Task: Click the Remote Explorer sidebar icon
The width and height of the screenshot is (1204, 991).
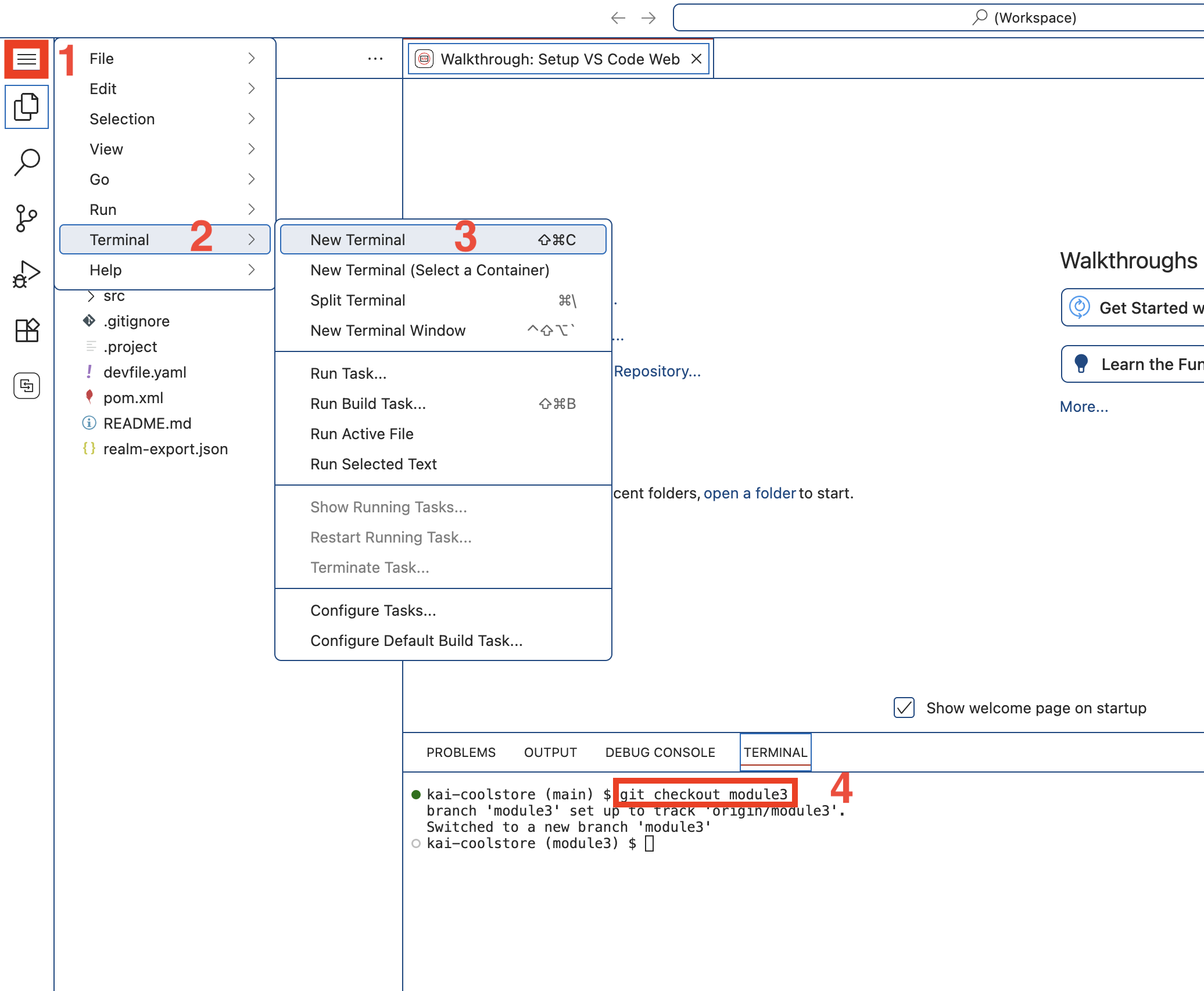Action: coord(26,385)
